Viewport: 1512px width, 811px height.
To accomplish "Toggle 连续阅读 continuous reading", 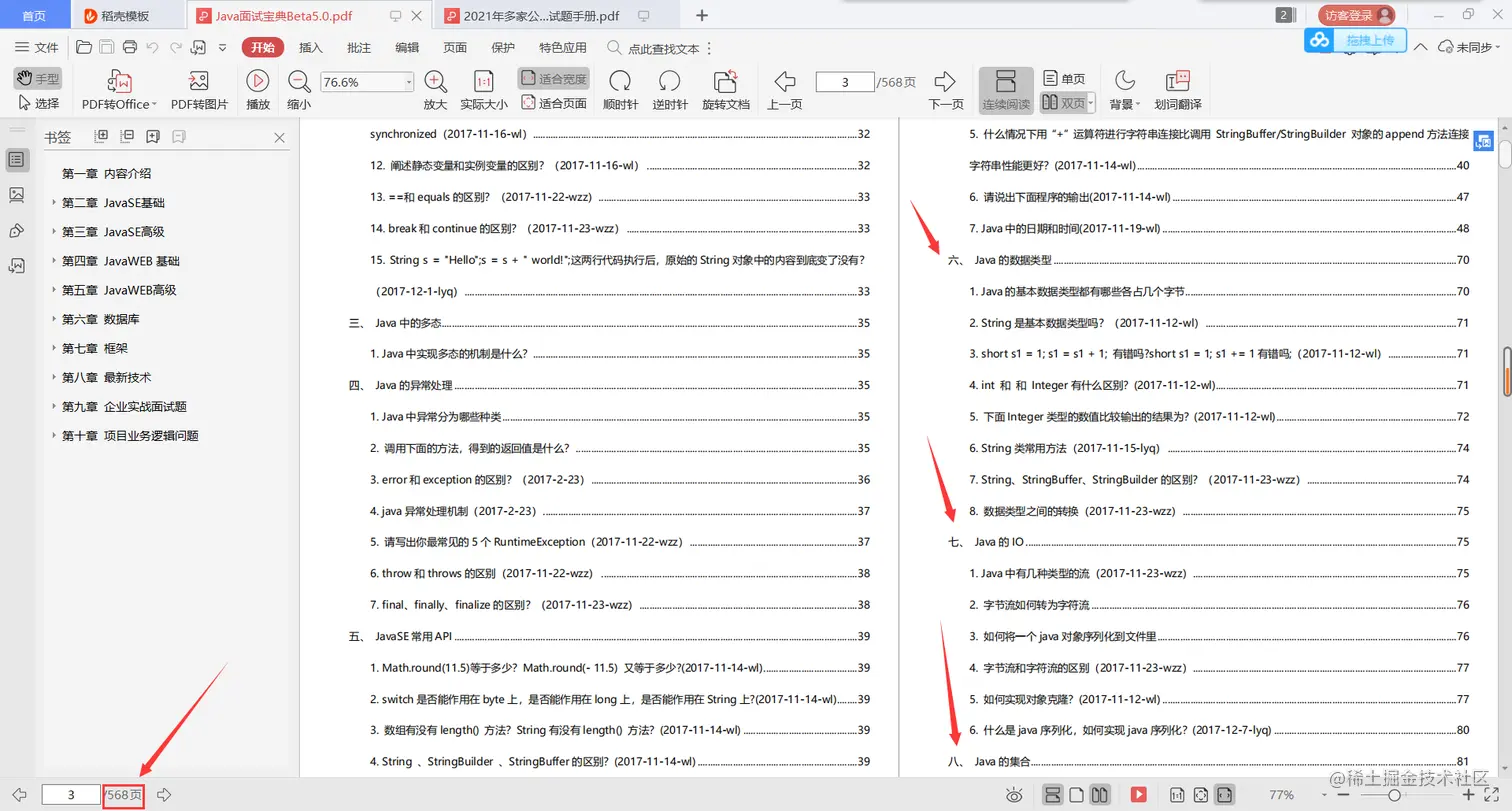I will 1006,91.
